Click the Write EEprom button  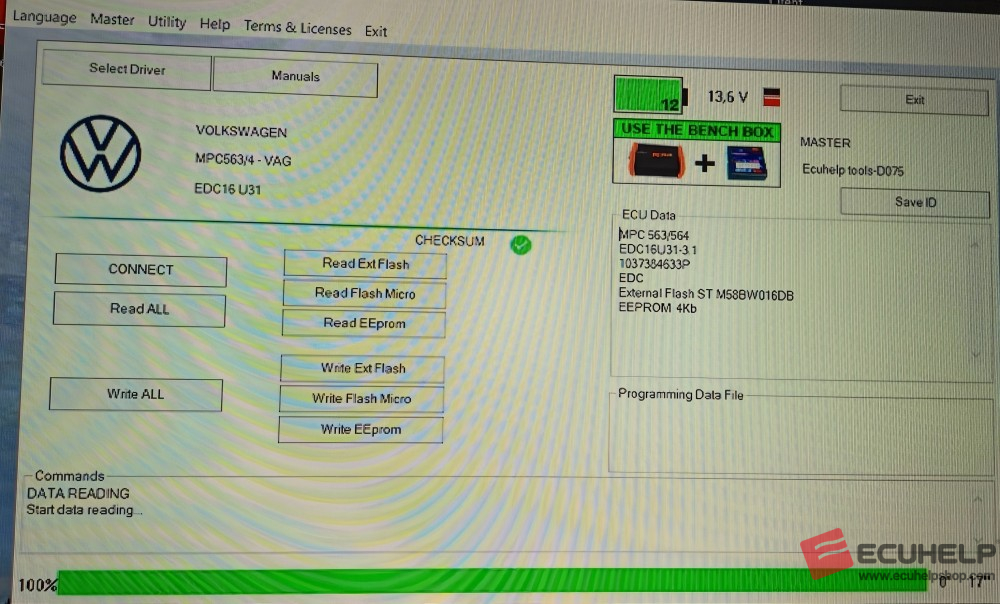pos(360,429)
